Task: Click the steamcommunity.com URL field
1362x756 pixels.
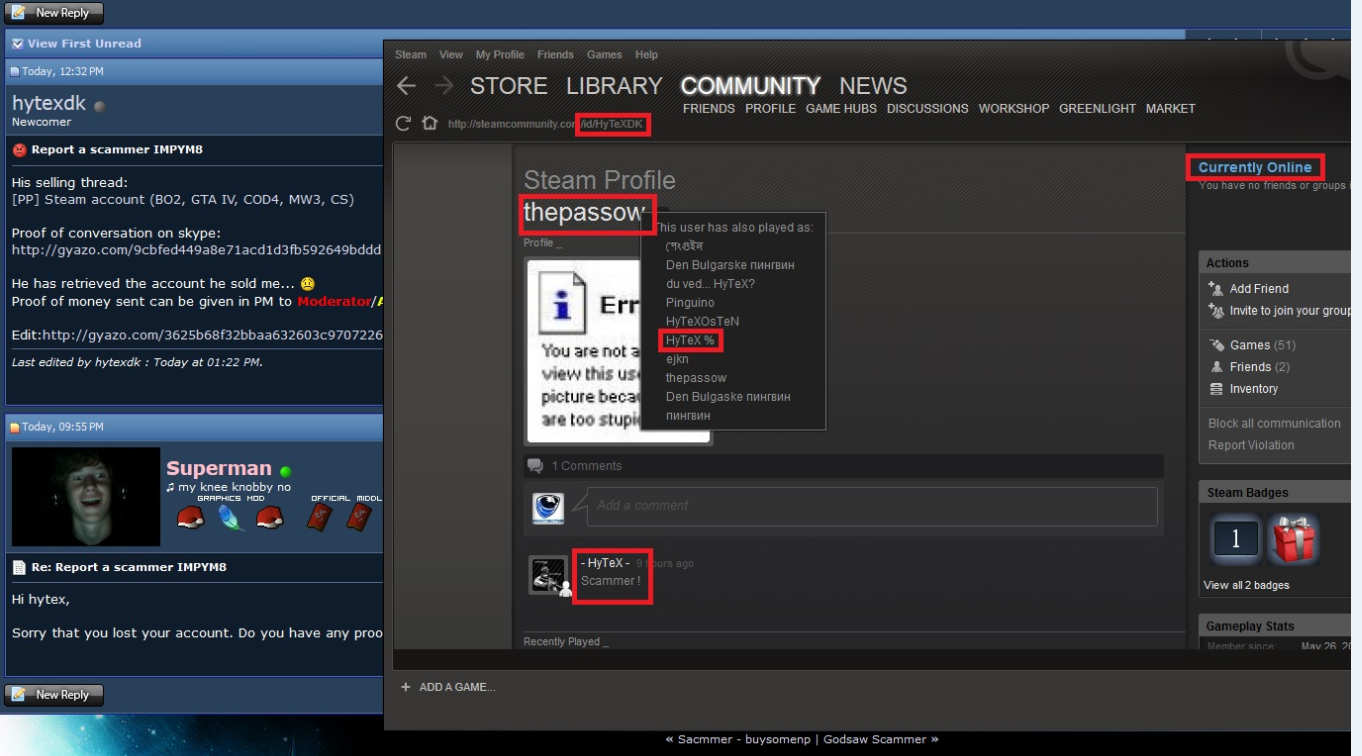Action: [x=545, y=124]
